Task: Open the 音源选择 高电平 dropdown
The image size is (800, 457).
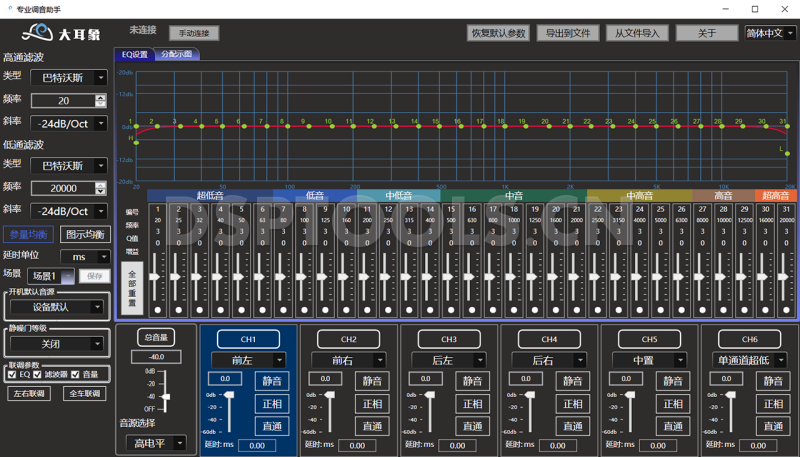Action: pos(156,442)
